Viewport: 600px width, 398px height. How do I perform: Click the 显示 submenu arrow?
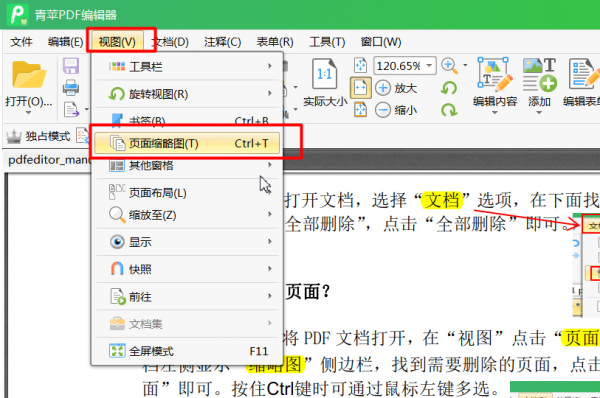(x=270, y=241)
